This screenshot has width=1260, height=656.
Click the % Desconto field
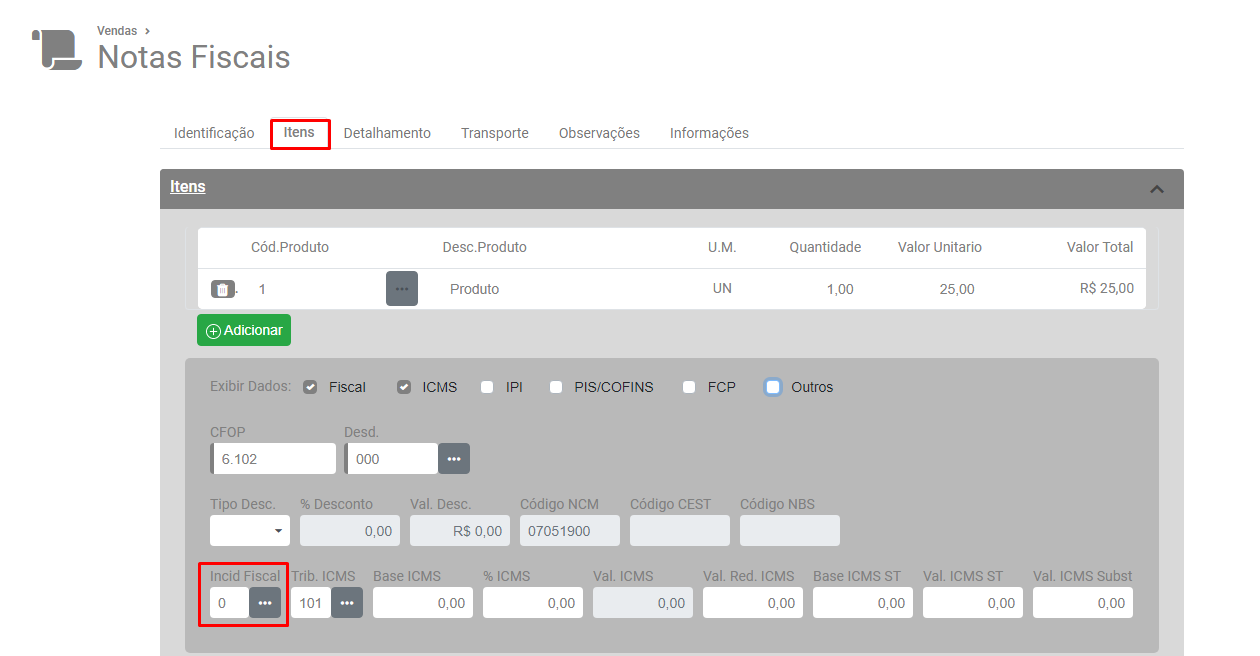coord(350,531)
